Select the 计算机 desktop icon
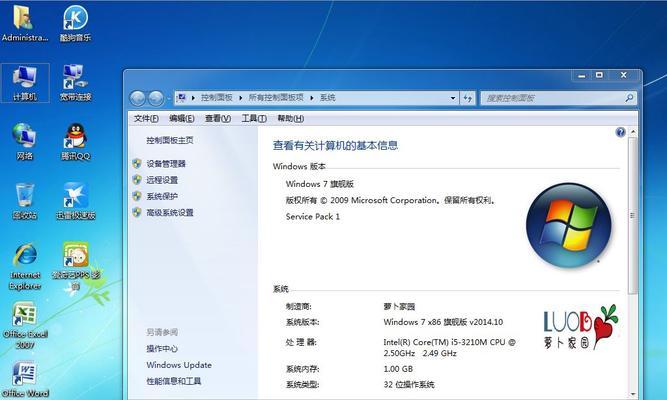The image size is (667, 400). tap(25, 83)
